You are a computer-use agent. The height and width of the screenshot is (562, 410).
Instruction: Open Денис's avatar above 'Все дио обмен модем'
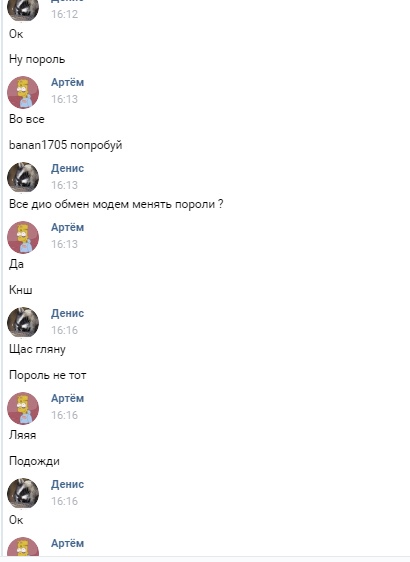[x=23, y=178]
